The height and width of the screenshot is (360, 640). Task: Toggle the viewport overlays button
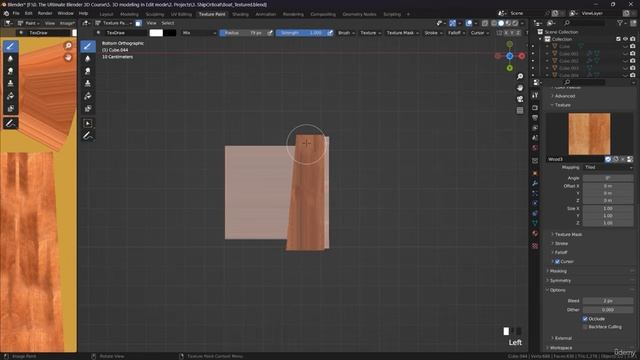pyautogui.click(x=469, y=23)
